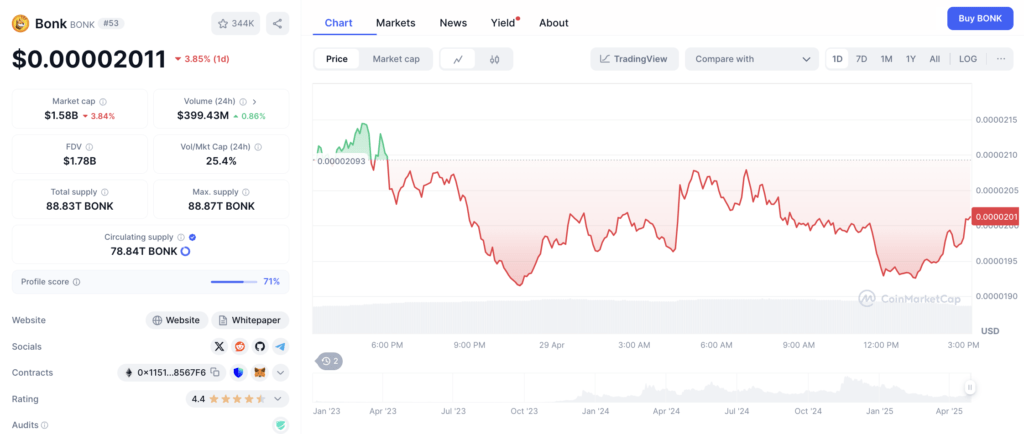The height and width of the screenshot is (434, 1024).
Task: Click the contract address 0x1151...8567F6
Action: 171,373
